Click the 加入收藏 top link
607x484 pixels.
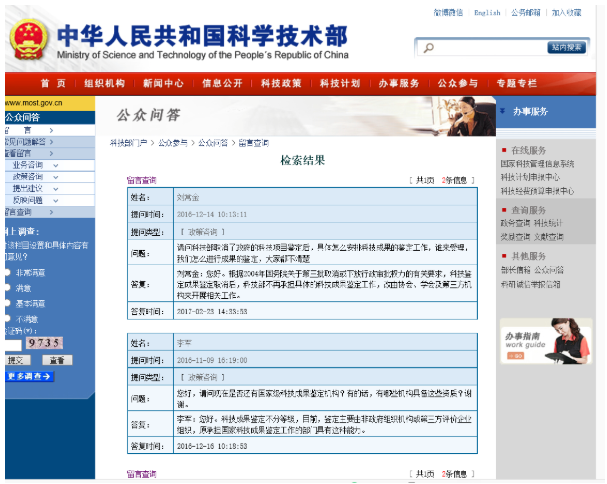tap(566, 13)
